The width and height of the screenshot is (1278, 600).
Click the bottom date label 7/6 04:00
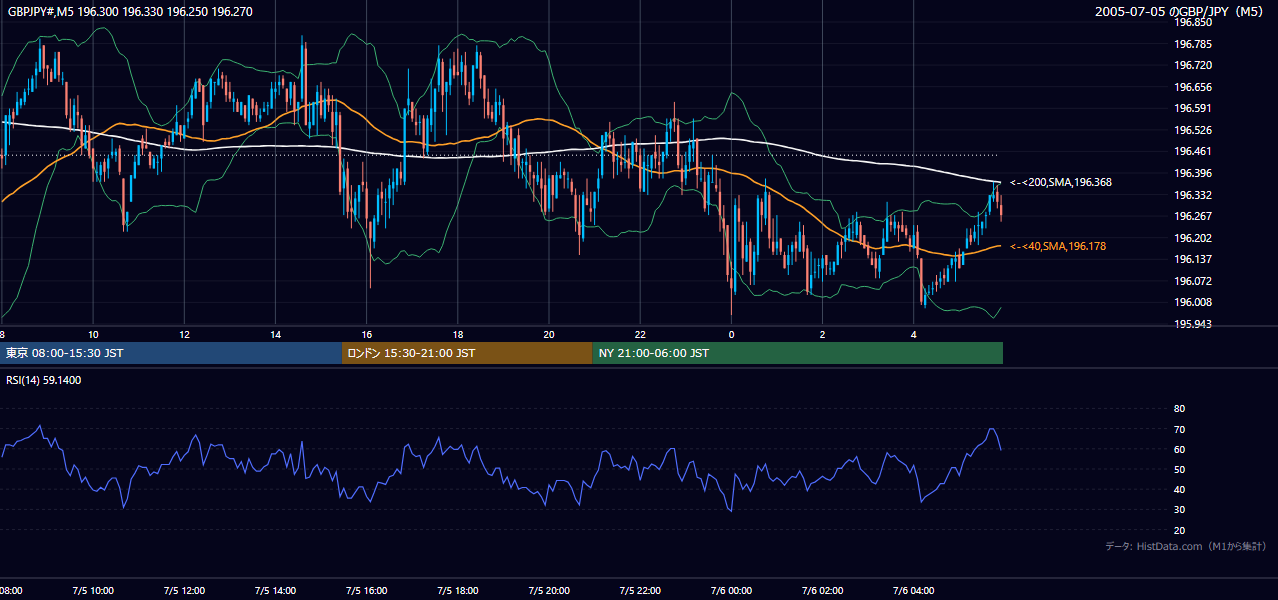(913, 591)
